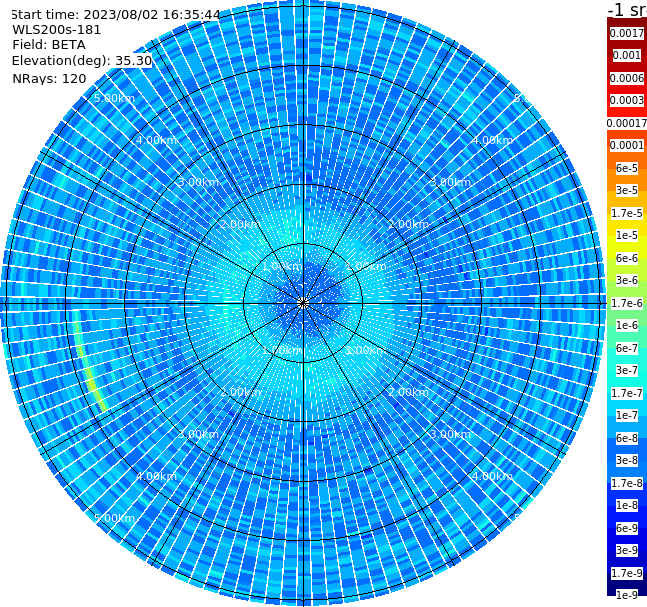
Task: Select the 6e-7 colorbar label
Action: coord(627,348)
